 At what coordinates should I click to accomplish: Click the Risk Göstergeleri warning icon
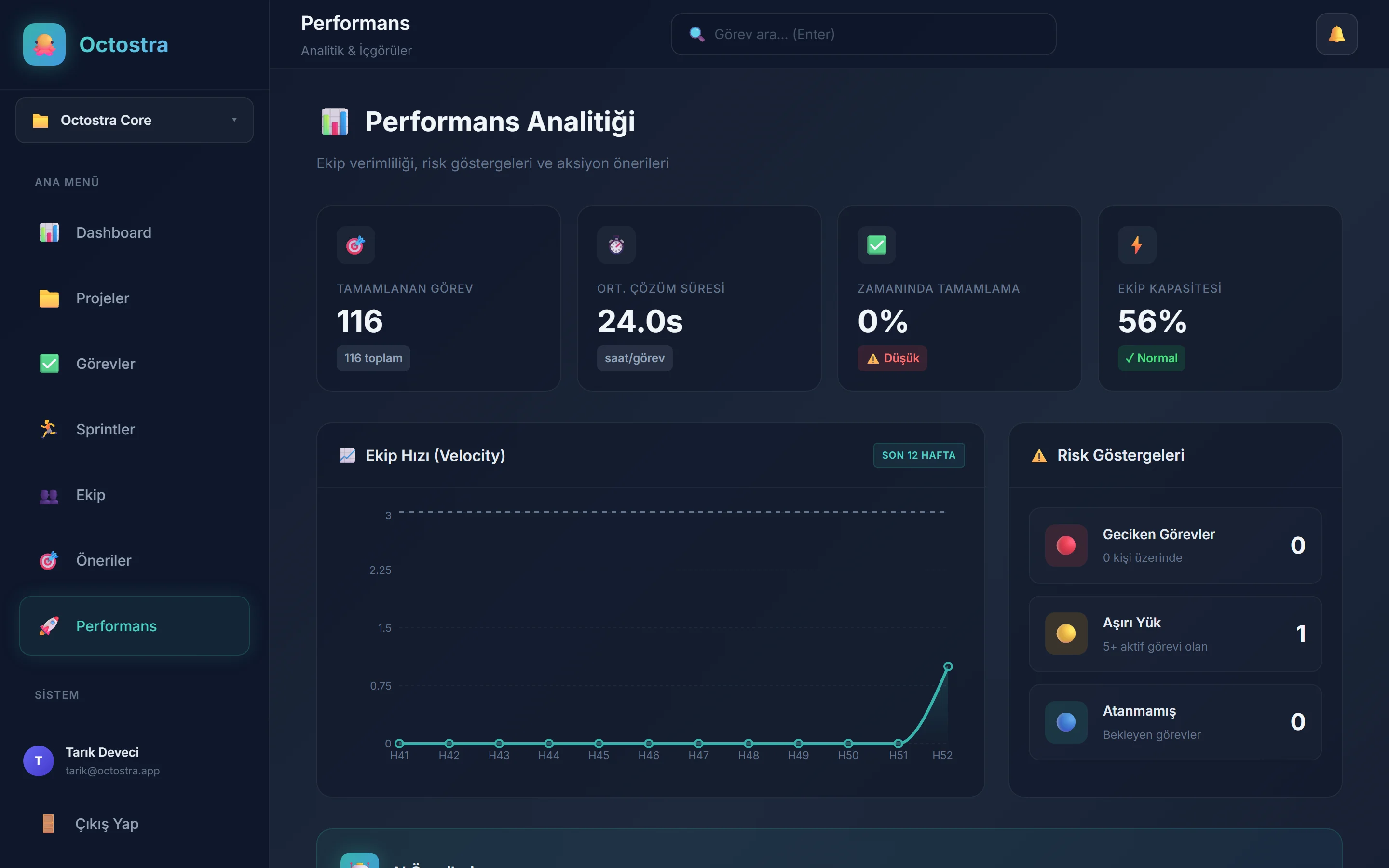(x=1039, y=456)
